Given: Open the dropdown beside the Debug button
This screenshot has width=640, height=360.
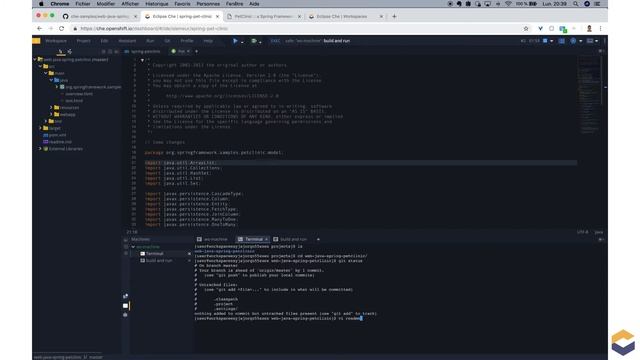Looking at the screenshot, I should pyautogui.click(x=260, y=42).
